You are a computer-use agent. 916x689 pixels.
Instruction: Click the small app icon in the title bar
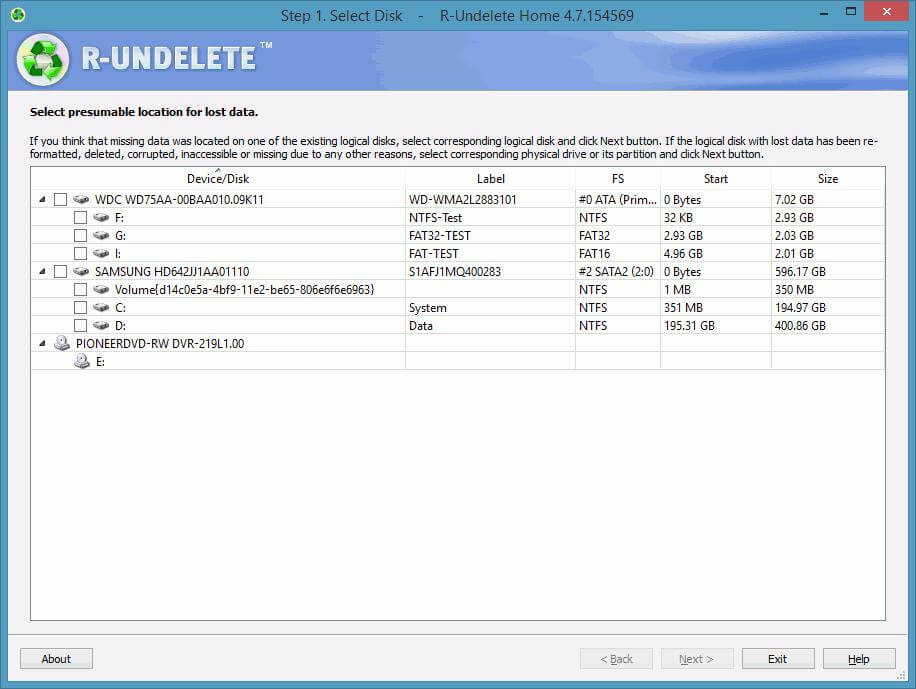point(18,15)
